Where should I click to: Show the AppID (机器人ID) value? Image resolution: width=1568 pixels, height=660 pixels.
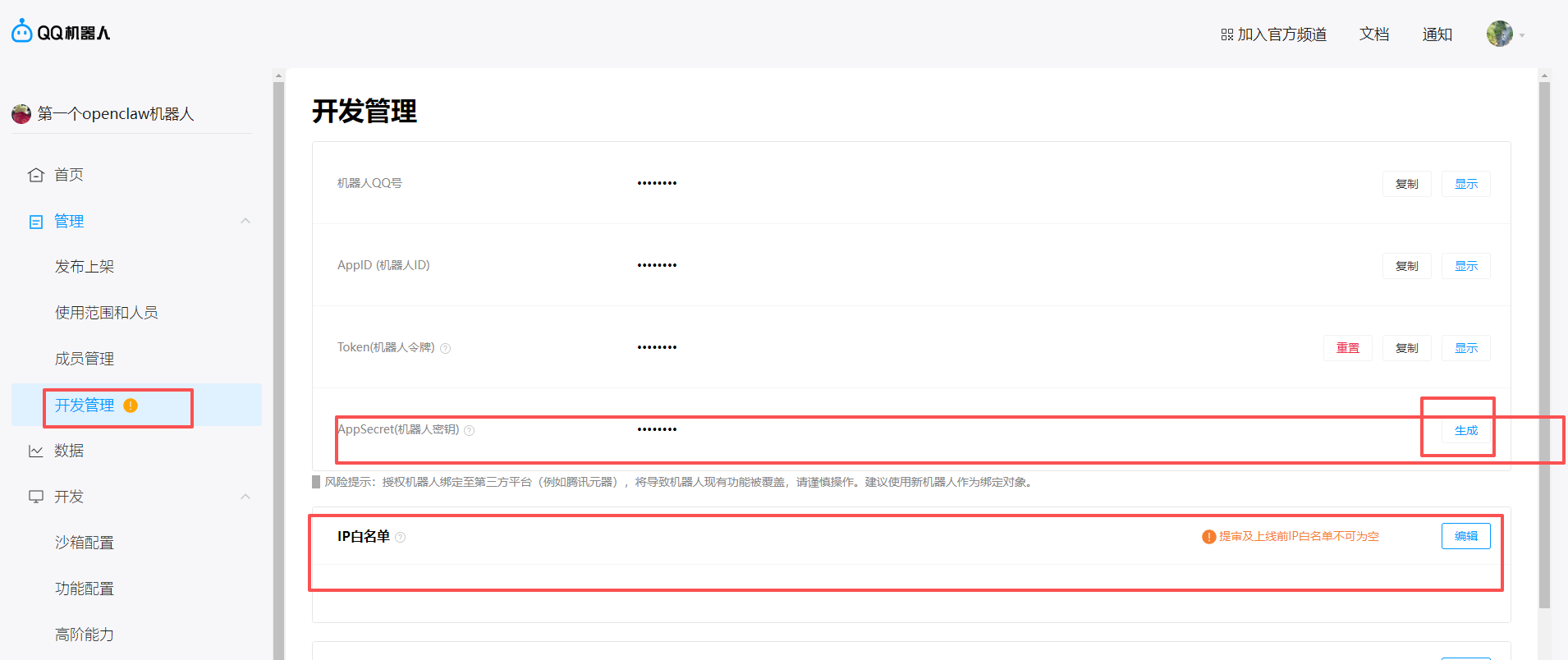pos(1465,266)
